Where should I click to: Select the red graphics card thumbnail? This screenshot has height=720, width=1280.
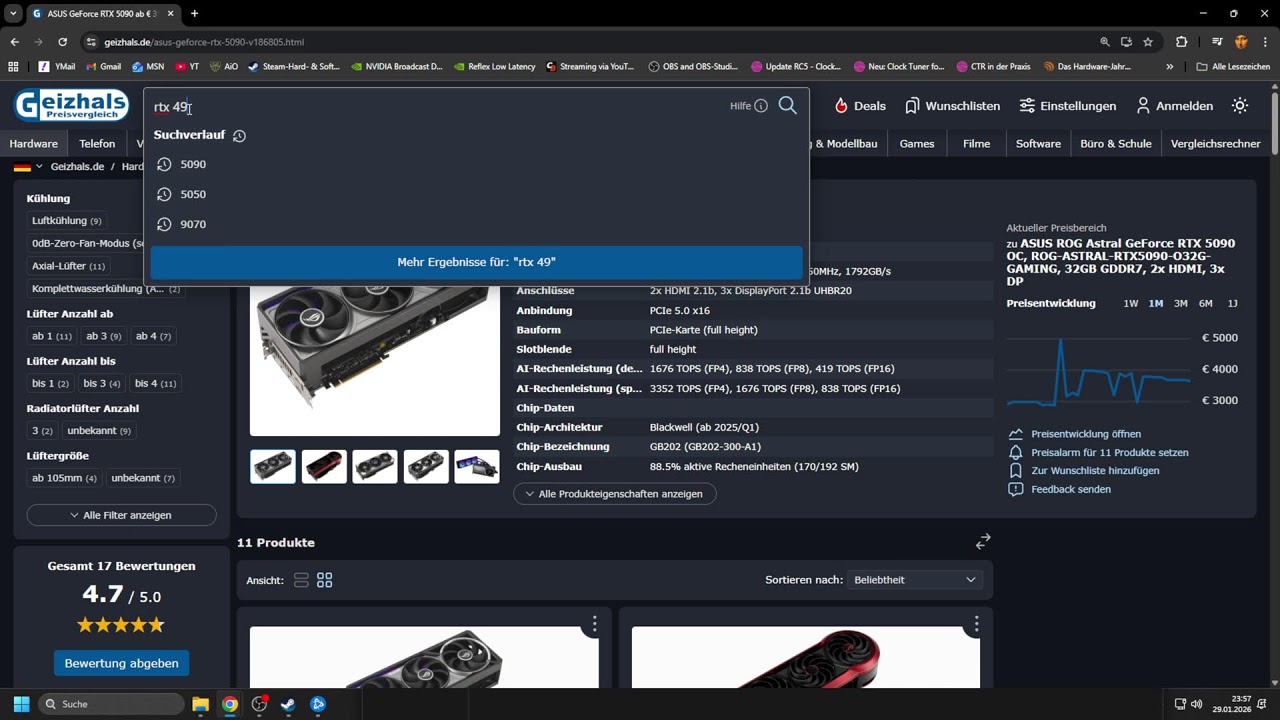pyautogui.click(x=324, y=466)
